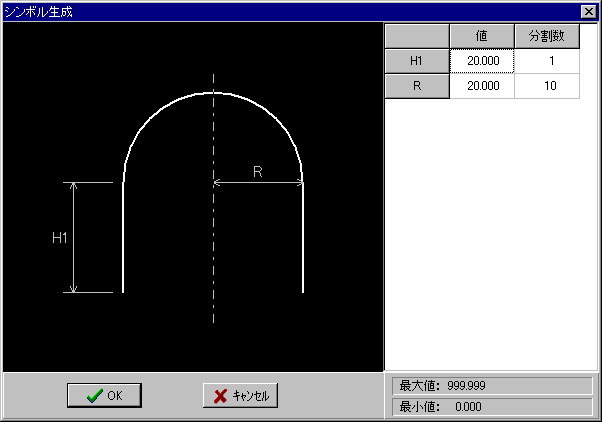Click the 最小値 status field
Image resolution: width=602 pixels, height=422 pixels.
[492, 407]
